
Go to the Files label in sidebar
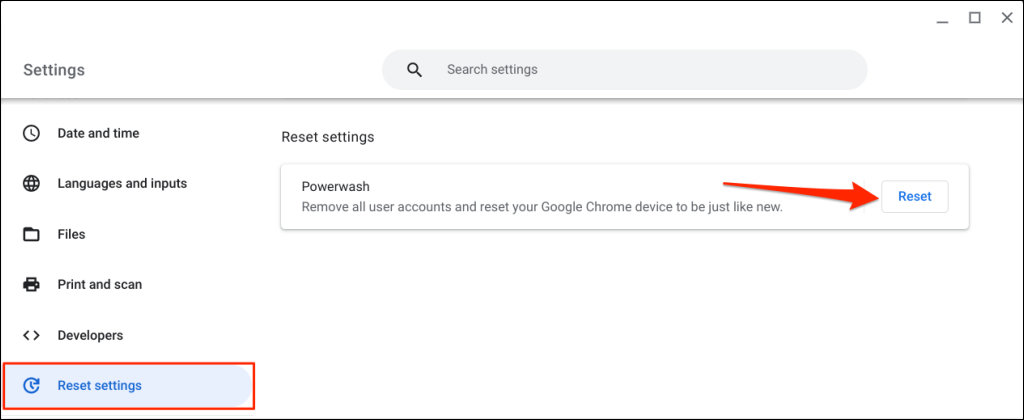click(x=71, y=235)
